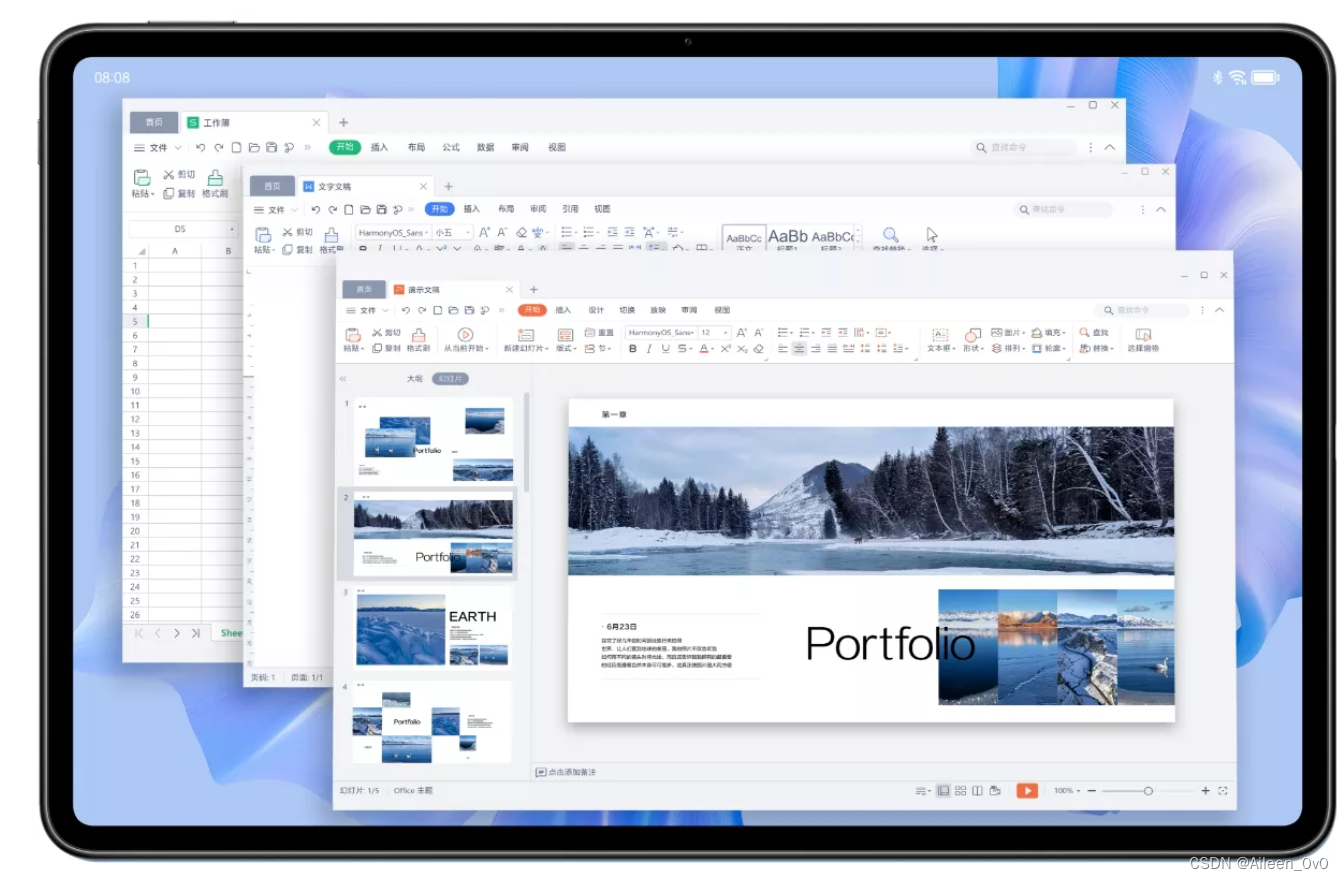Viewport: 1343px width, 880px height.
Task: Click Find and Replace icon in document window
Action: tap(890, 237)
